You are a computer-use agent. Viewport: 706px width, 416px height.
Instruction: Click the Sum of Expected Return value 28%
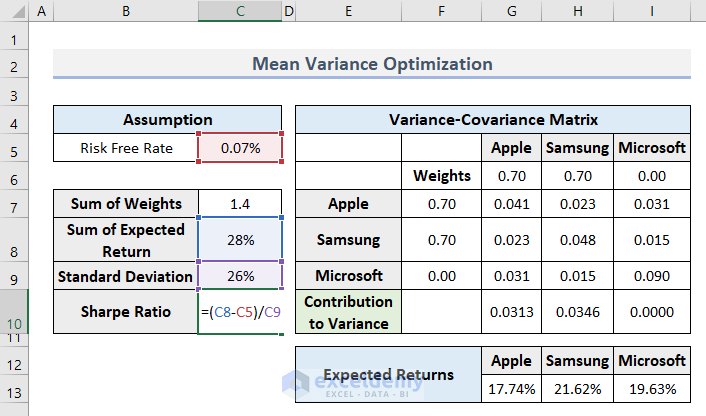(240, 240)
